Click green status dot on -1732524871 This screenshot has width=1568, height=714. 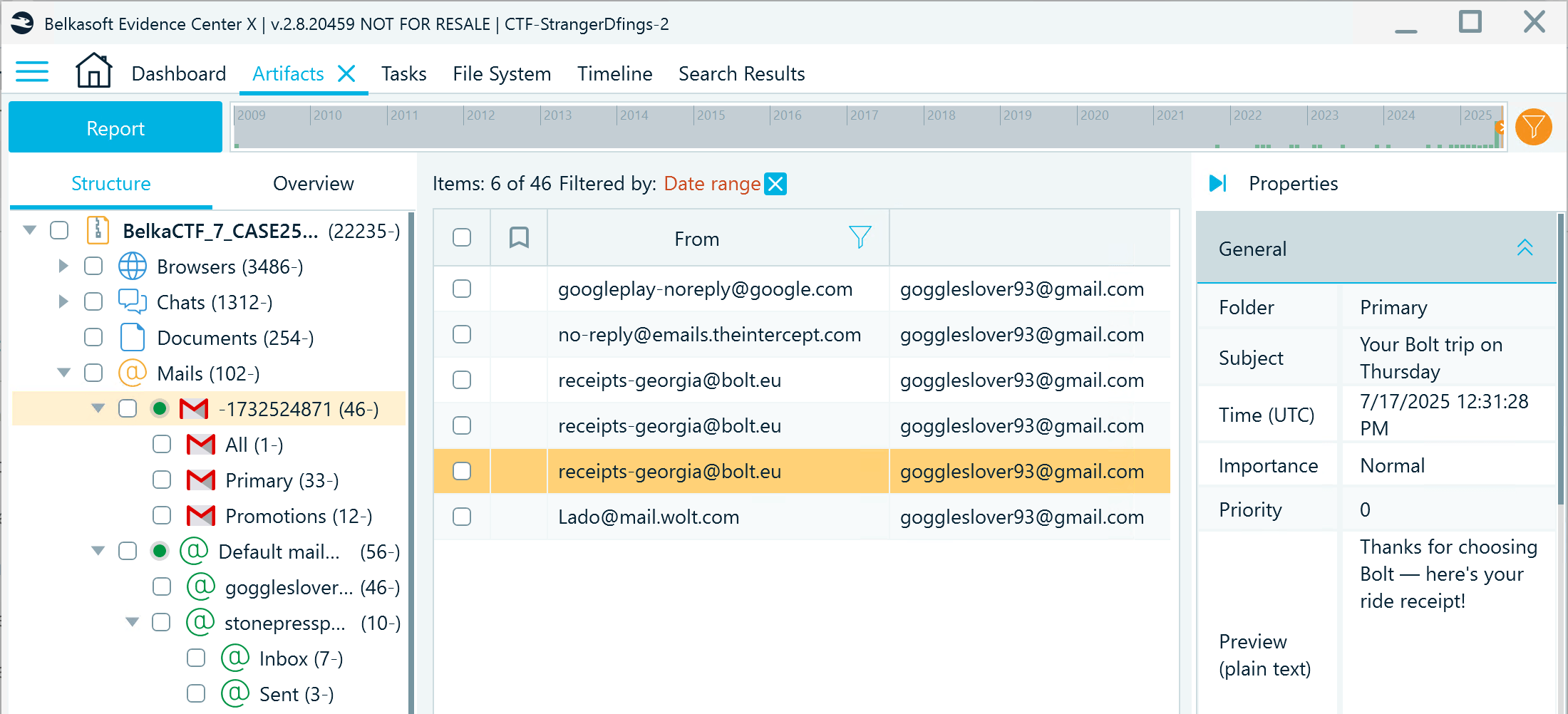coord(160,408)
